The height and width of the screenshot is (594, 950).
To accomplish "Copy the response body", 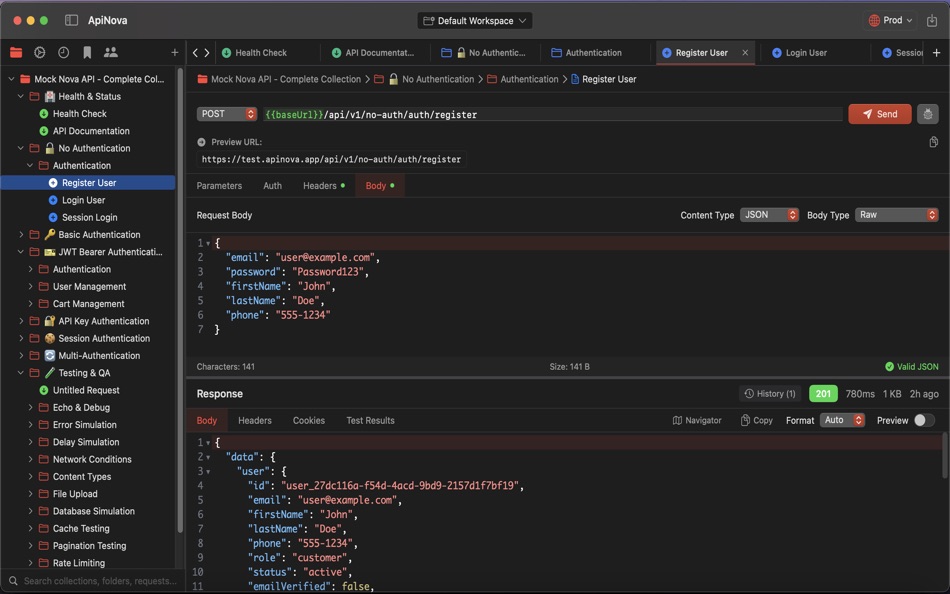I will click(x=757, y=420).
